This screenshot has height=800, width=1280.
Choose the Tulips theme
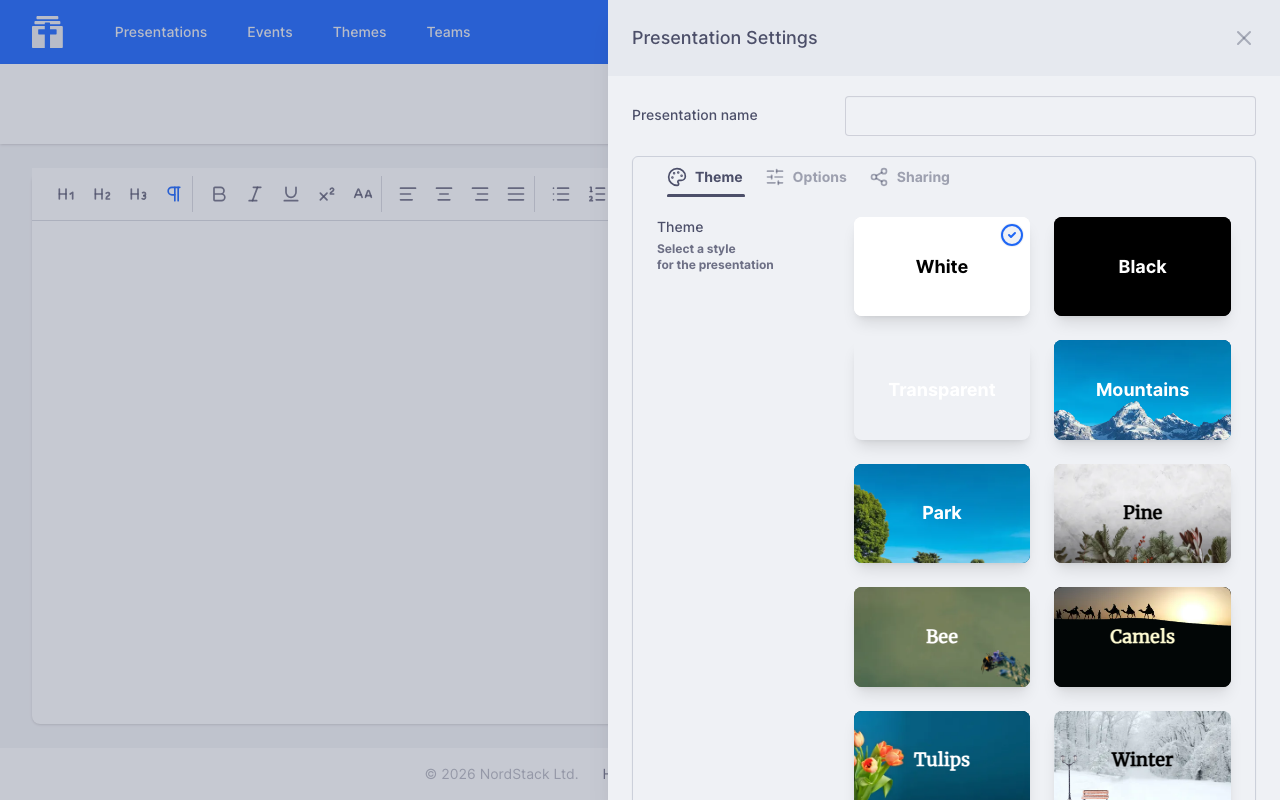click(x=942, y=755)
